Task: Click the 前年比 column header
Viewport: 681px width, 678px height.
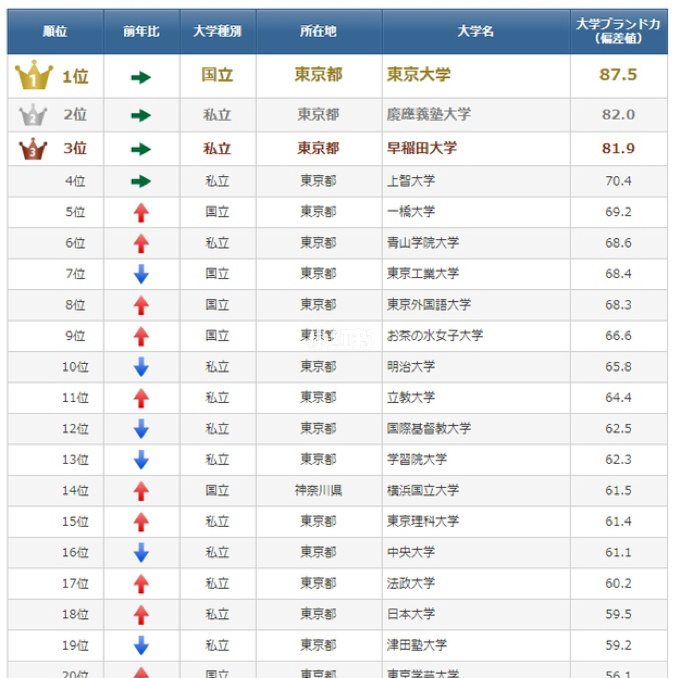Action: [x=142, y=32]
